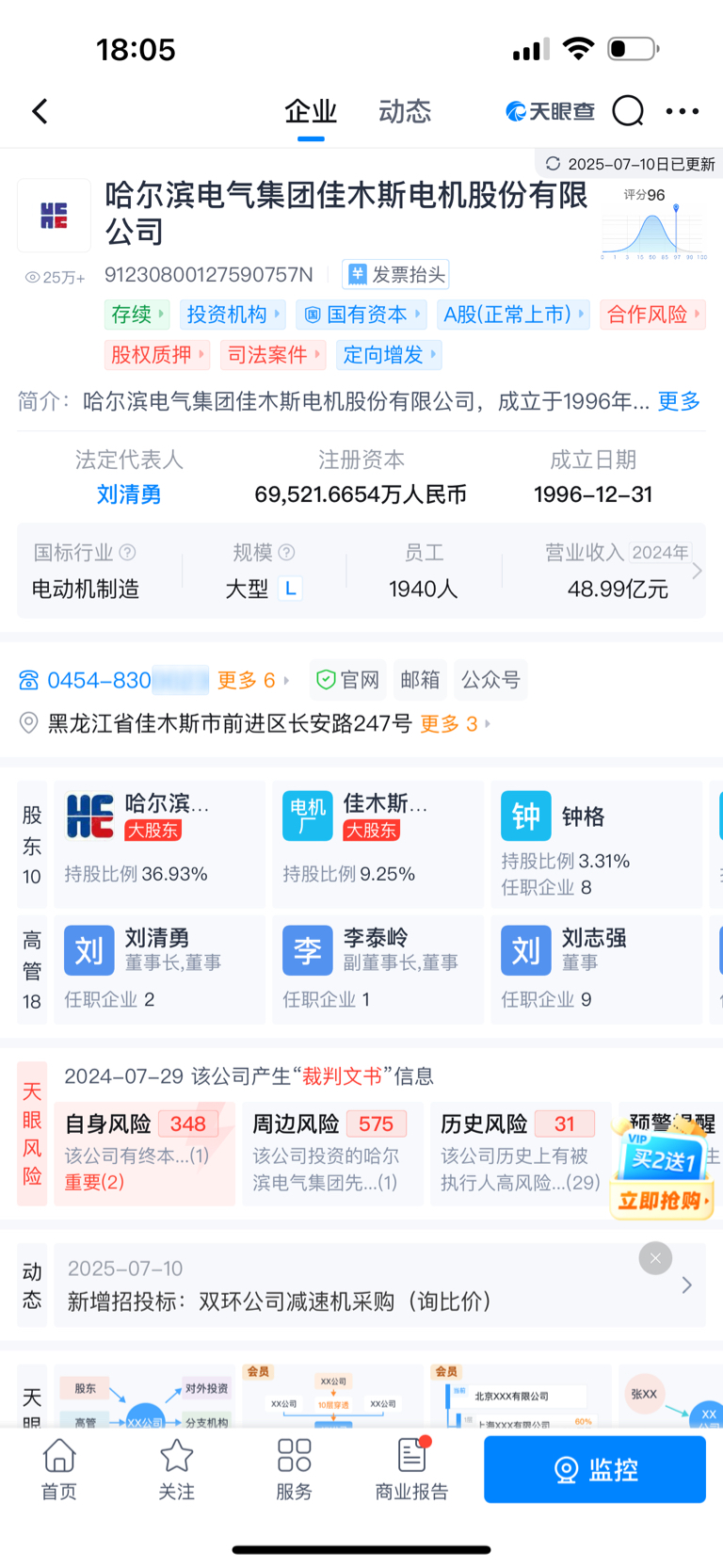The image size is (723, 1568).
Task: Tap the phone icon beside 0454-830
Action: 29,680
